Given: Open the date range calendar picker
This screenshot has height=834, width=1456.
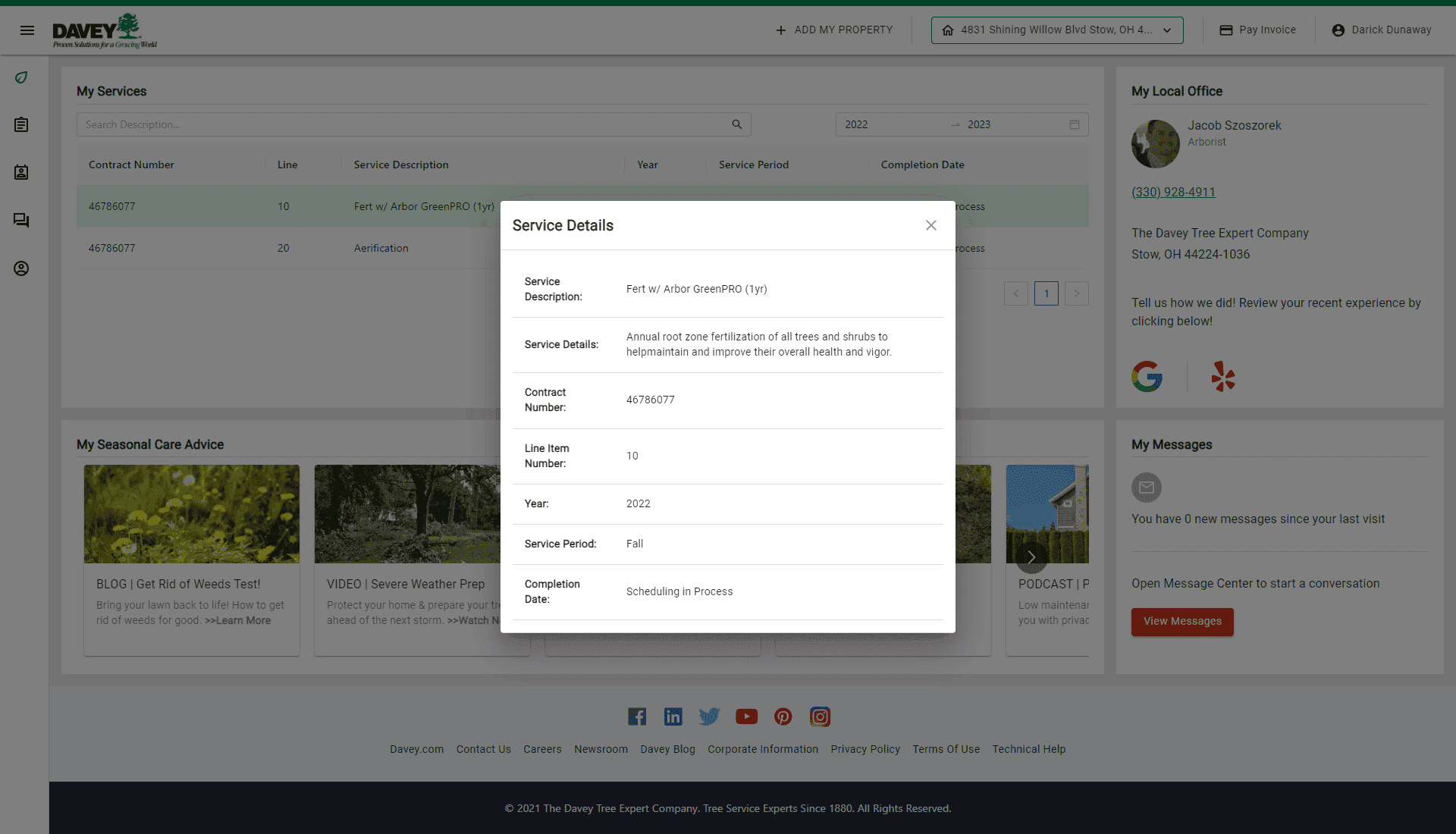Looking at the screenshot, I should coord(1075,124).
